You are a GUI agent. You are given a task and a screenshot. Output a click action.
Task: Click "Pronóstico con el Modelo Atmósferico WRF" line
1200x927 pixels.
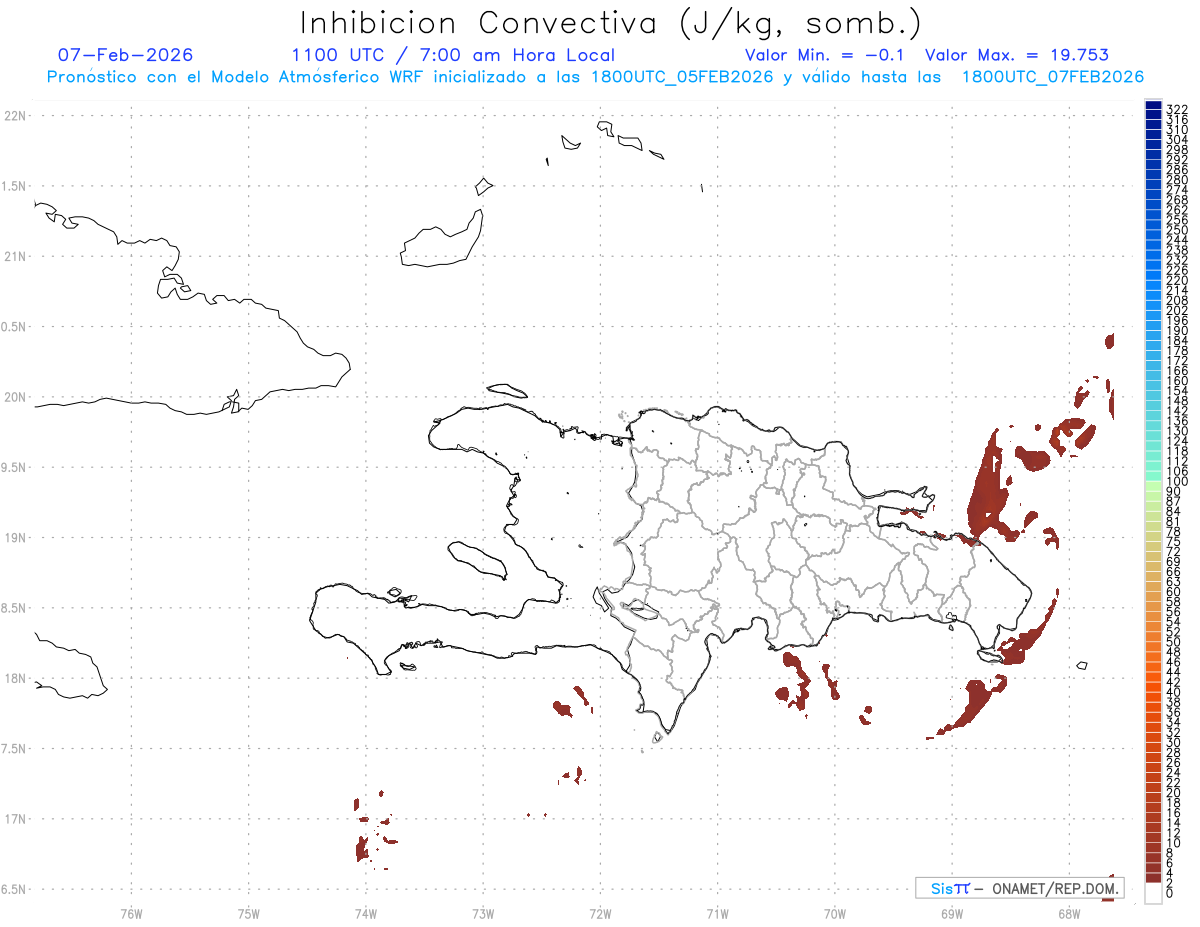(x=595, y=77)
